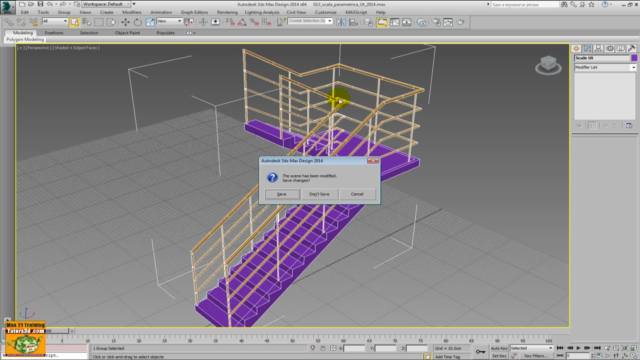Viewport: 640px width, 360px height.
Task: Toggle Percent Snap
Action: (254, 22)
